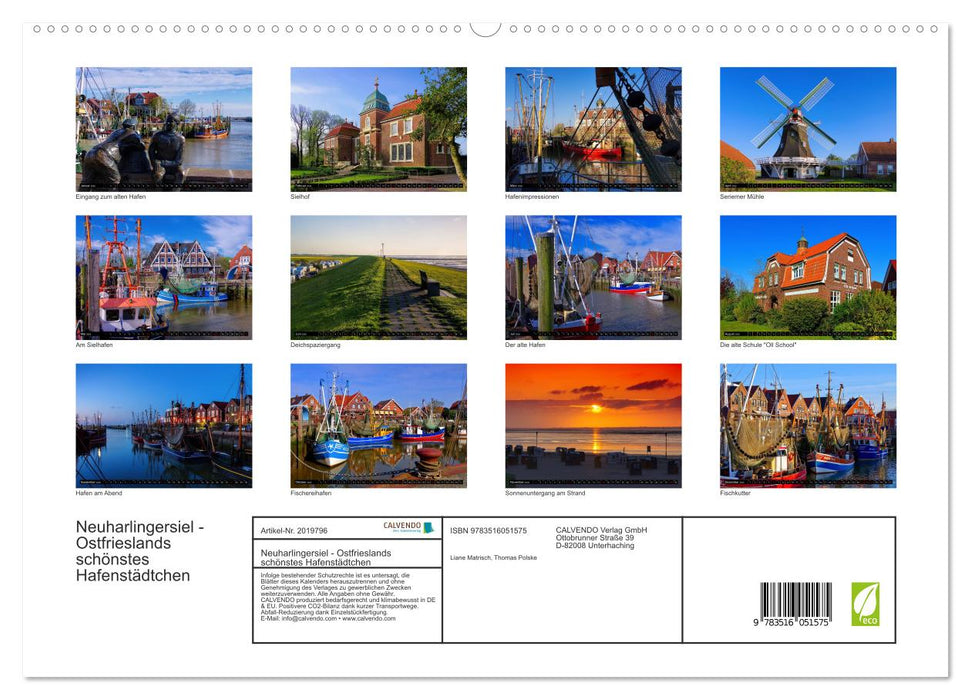Select the "Der alte Hafen" image
971x700 pixels.
[592, 277]
